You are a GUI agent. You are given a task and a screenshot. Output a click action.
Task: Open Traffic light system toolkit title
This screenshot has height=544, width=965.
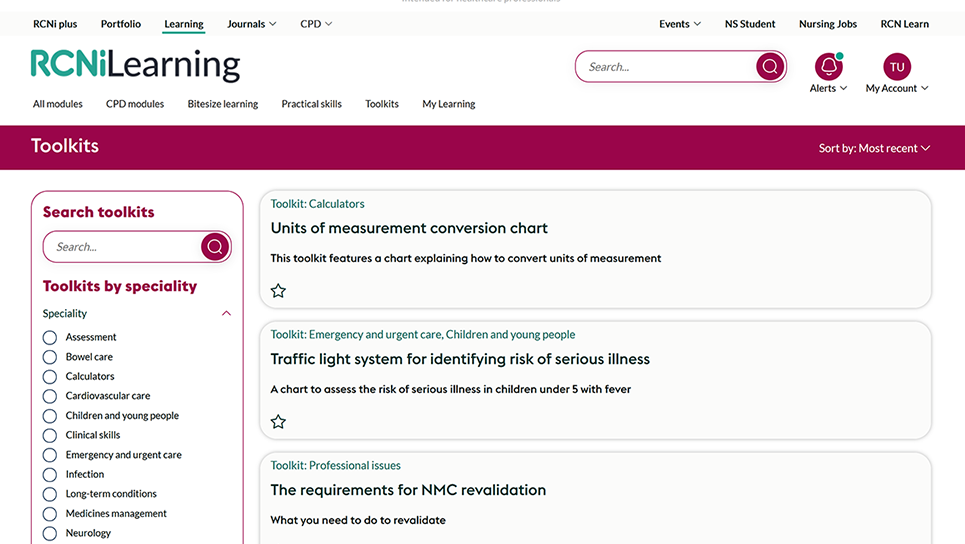point(460,359)
